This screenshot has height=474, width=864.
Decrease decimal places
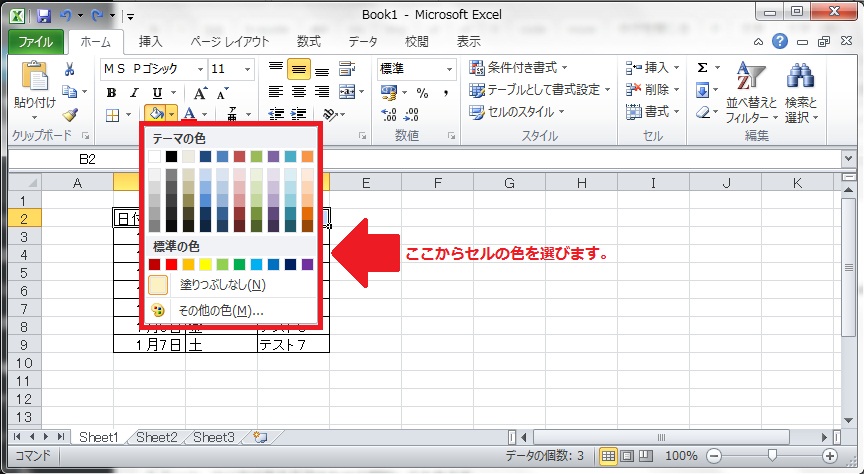click(x=411, y=114)
